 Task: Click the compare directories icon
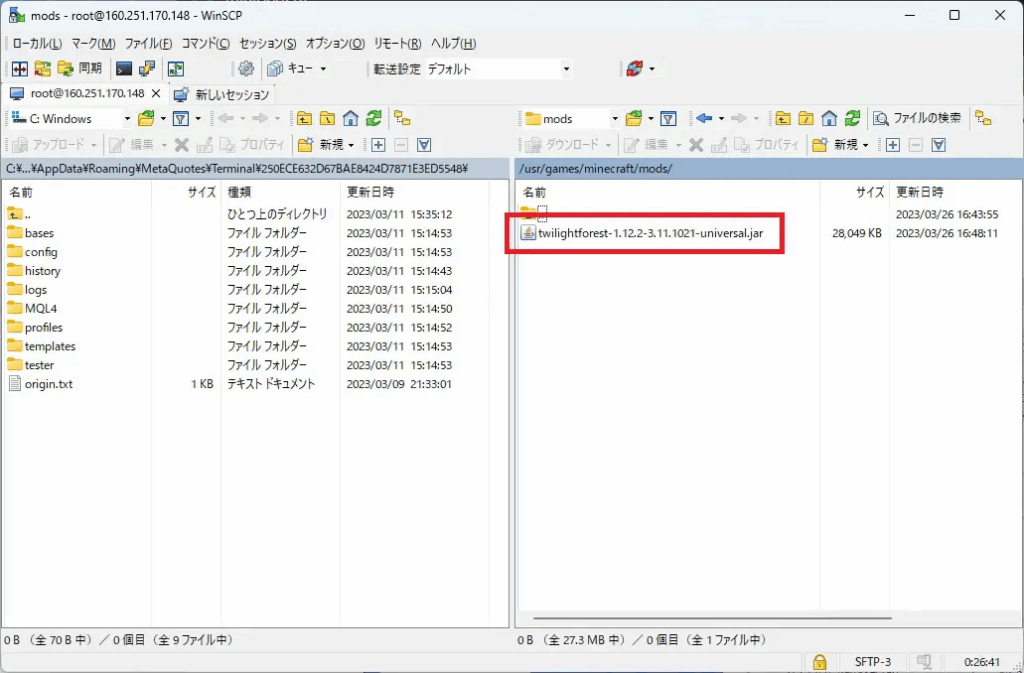[20, 69]
